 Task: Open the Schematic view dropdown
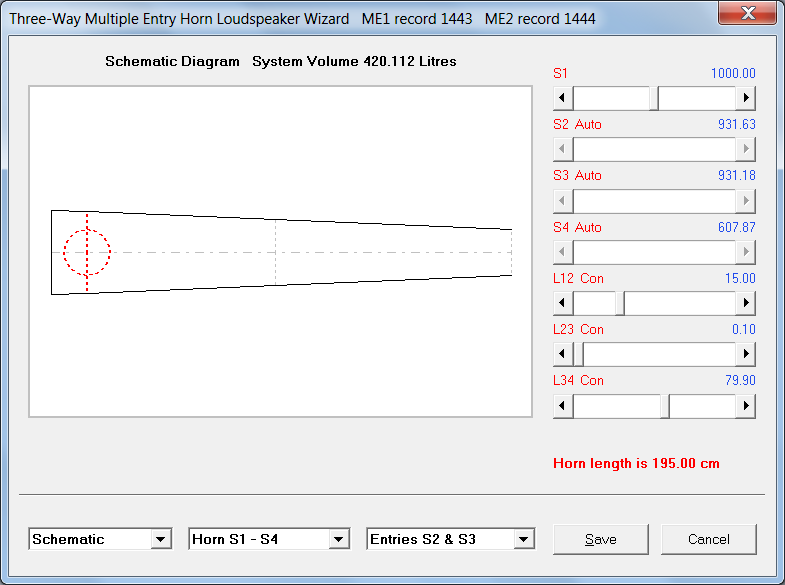coord(160,539)
